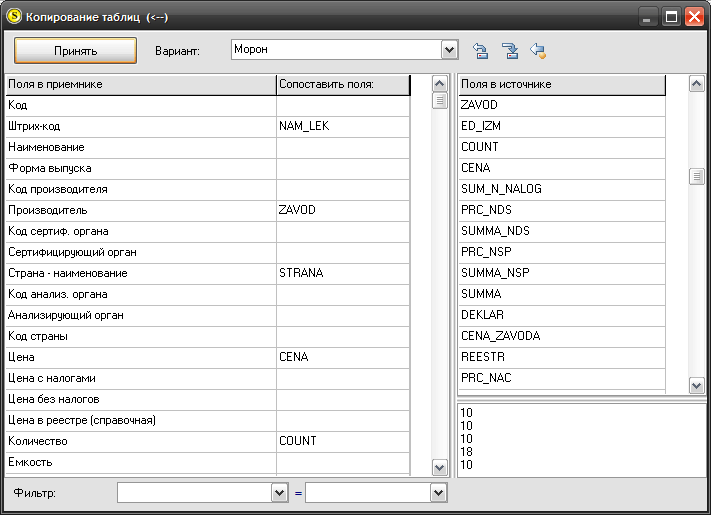The height and width of the screenshot is (515, 711).
Task: Click the scrollbar thumb of source fields list
Action: (x=696, y=176)
